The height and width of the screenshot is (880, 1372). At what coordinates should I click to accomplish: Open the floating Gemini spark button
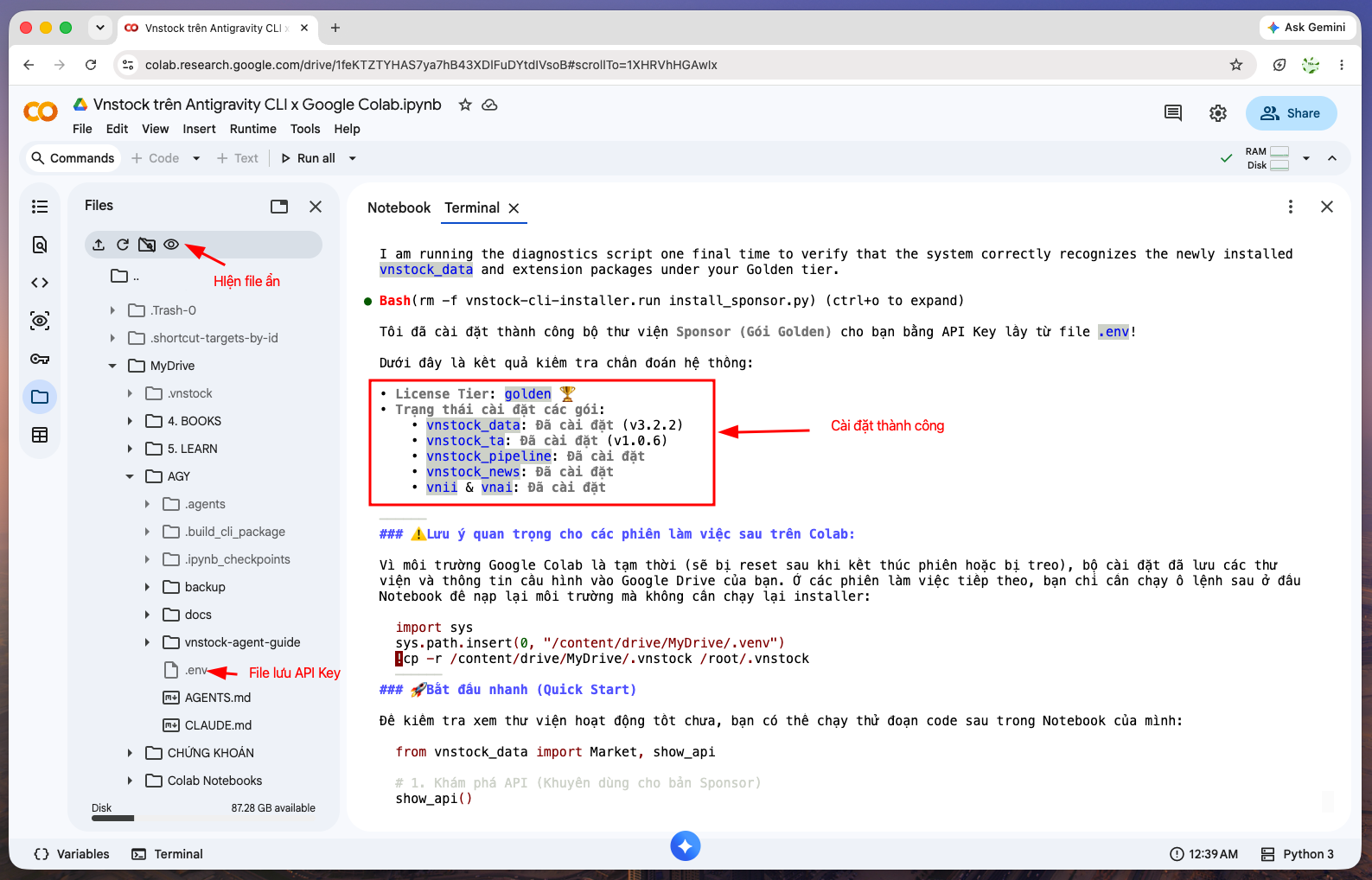(686, 846)
